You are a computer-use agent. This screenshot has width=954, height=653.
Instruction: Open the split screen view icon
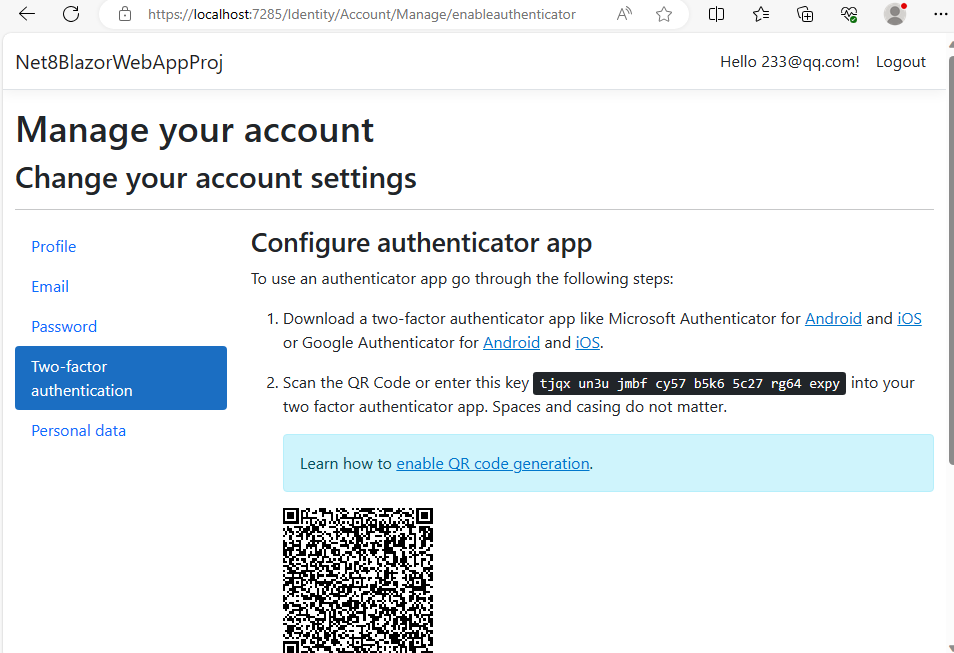point(717,14)
